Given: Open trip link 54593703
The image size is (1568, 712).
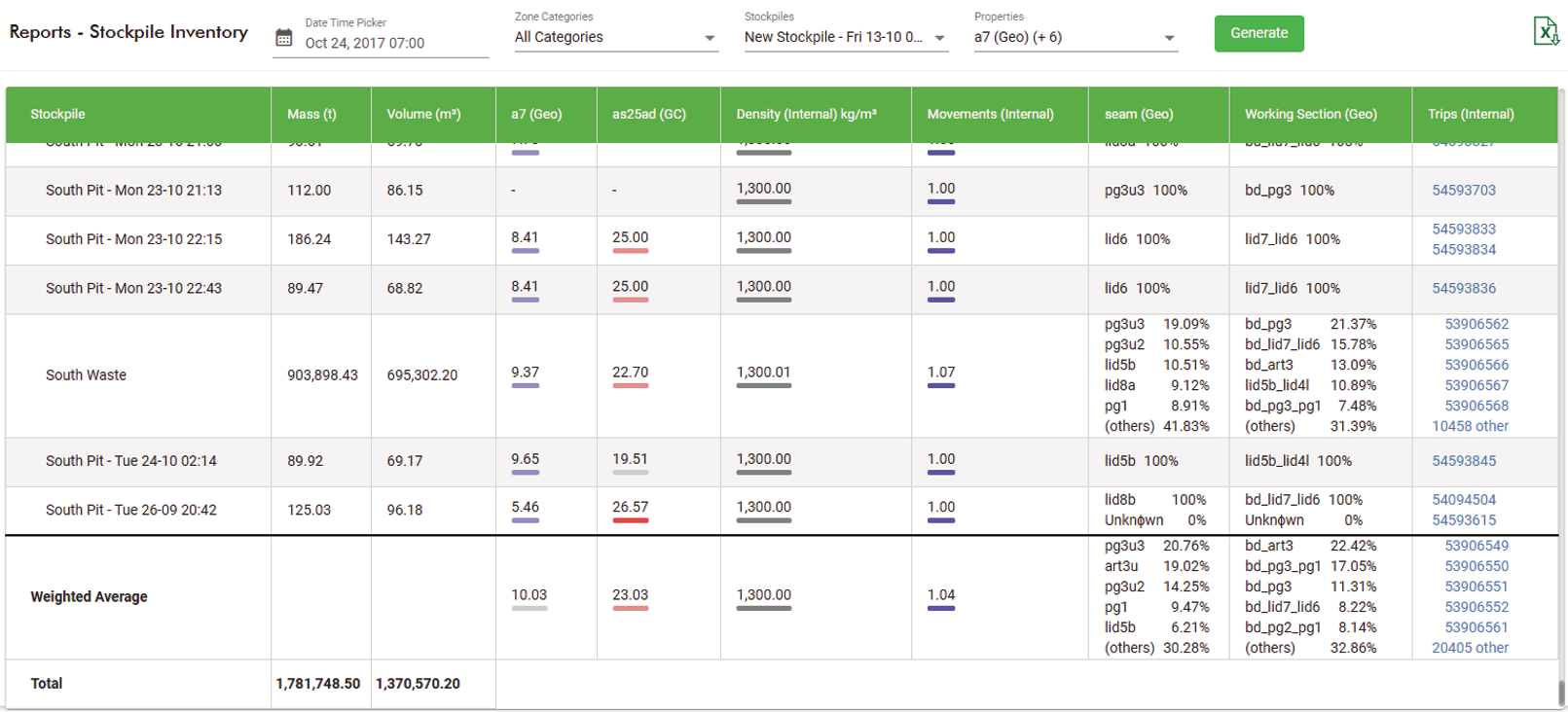Looking at the screenshot, I should click(1464, 191).
